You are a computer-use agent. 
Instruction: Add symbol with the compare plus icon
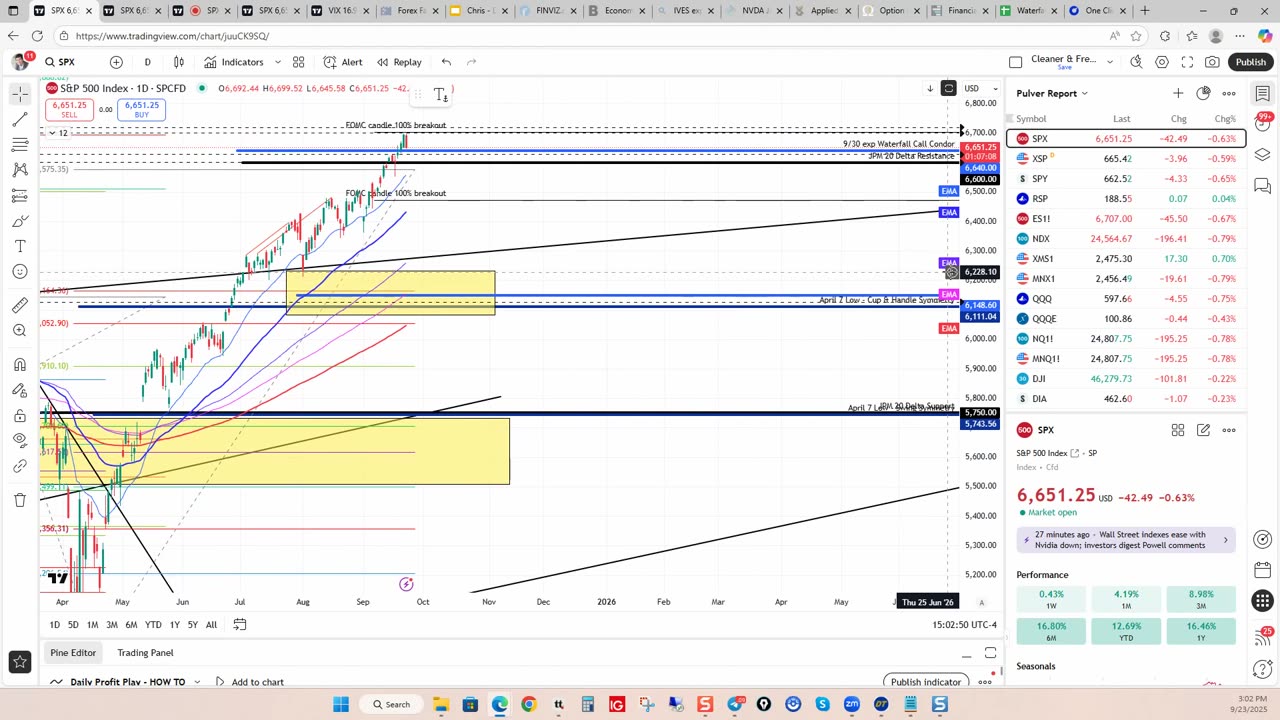(116, 62)
